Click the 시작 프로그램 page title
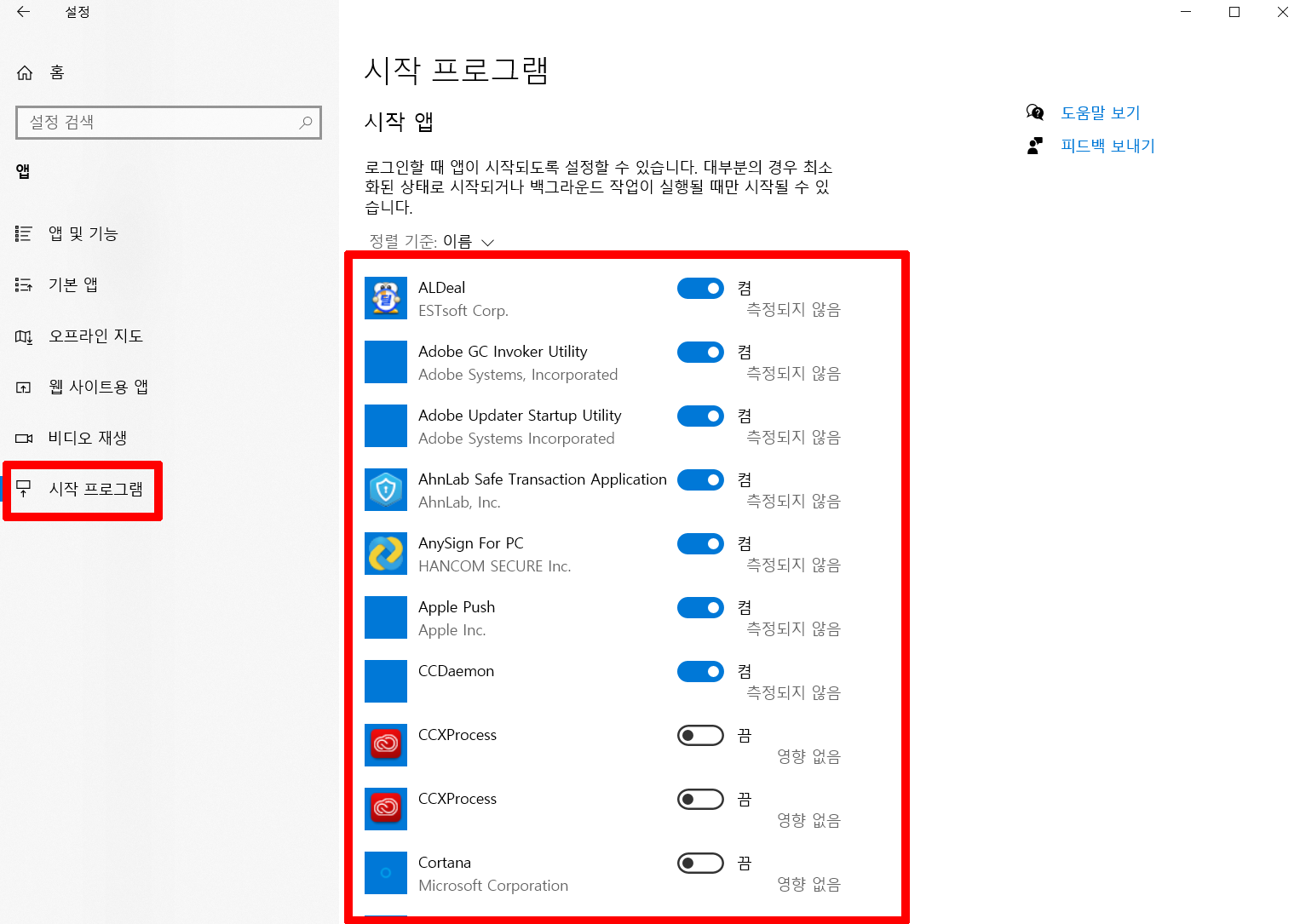 457,70
